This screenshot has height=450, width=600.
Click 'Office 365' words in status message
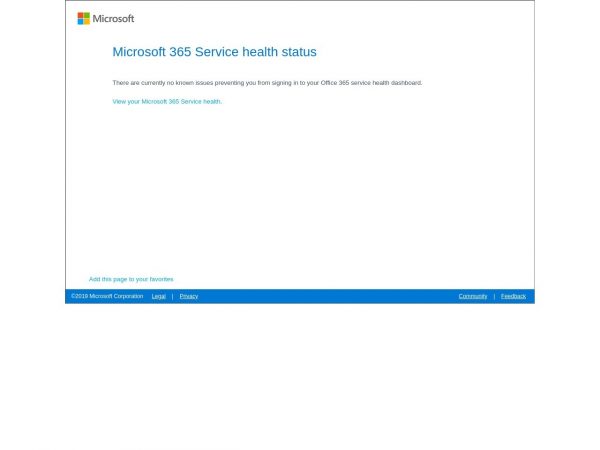click(333, 83)
